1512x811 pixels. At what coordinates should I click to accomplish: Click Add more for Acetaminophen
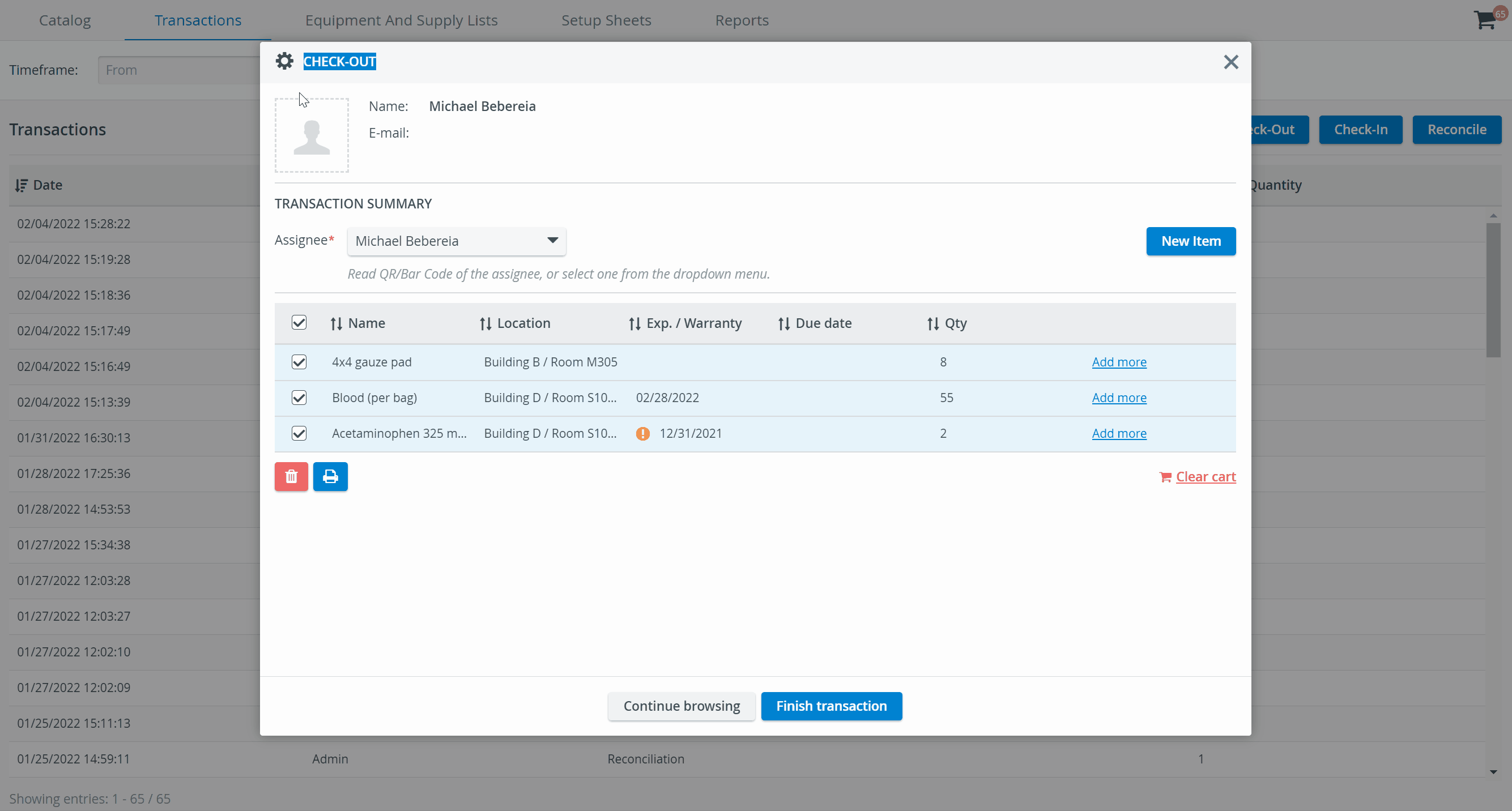tap(1119, 433)
